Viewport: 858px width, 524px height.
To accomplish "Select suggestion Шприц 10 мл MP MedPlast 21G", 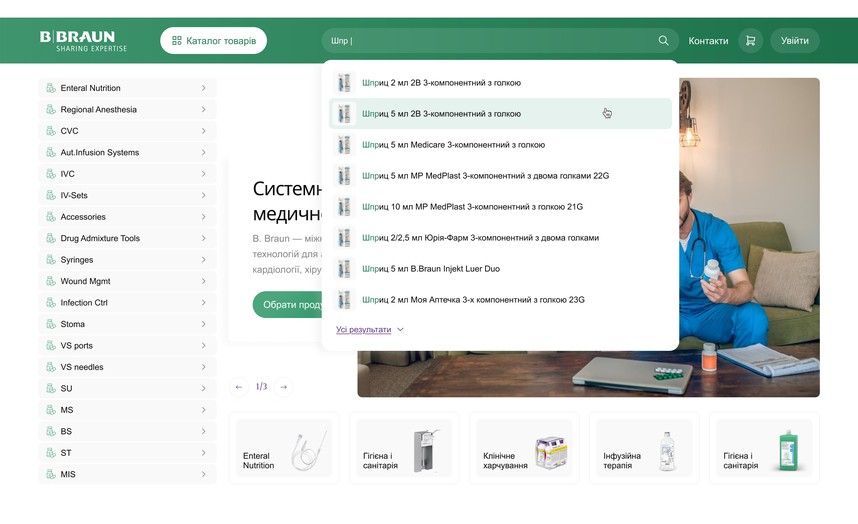I will pyautogui.click(x=500, y=207).
